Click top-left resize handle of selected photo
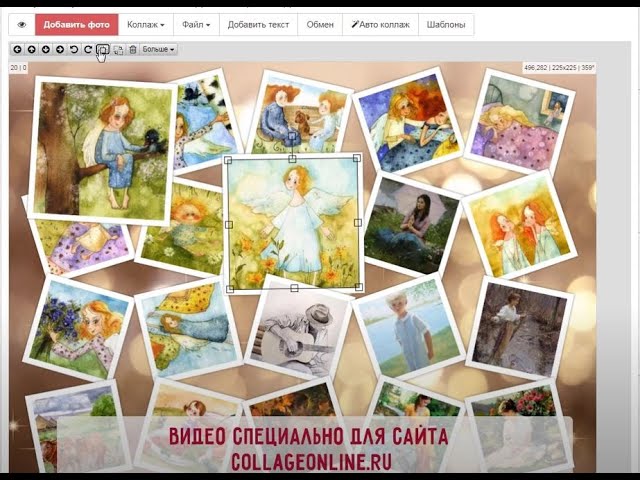 point(228,160)
